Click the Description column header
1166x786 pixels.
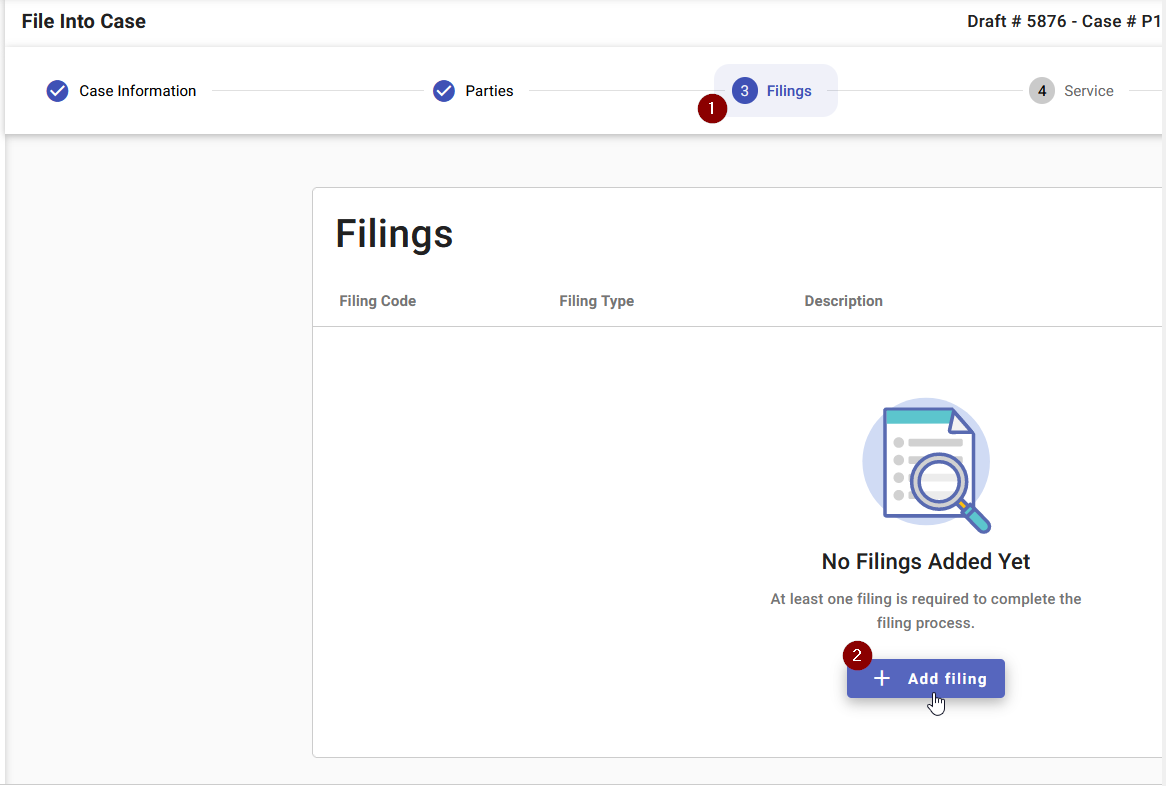coord(843,300)
